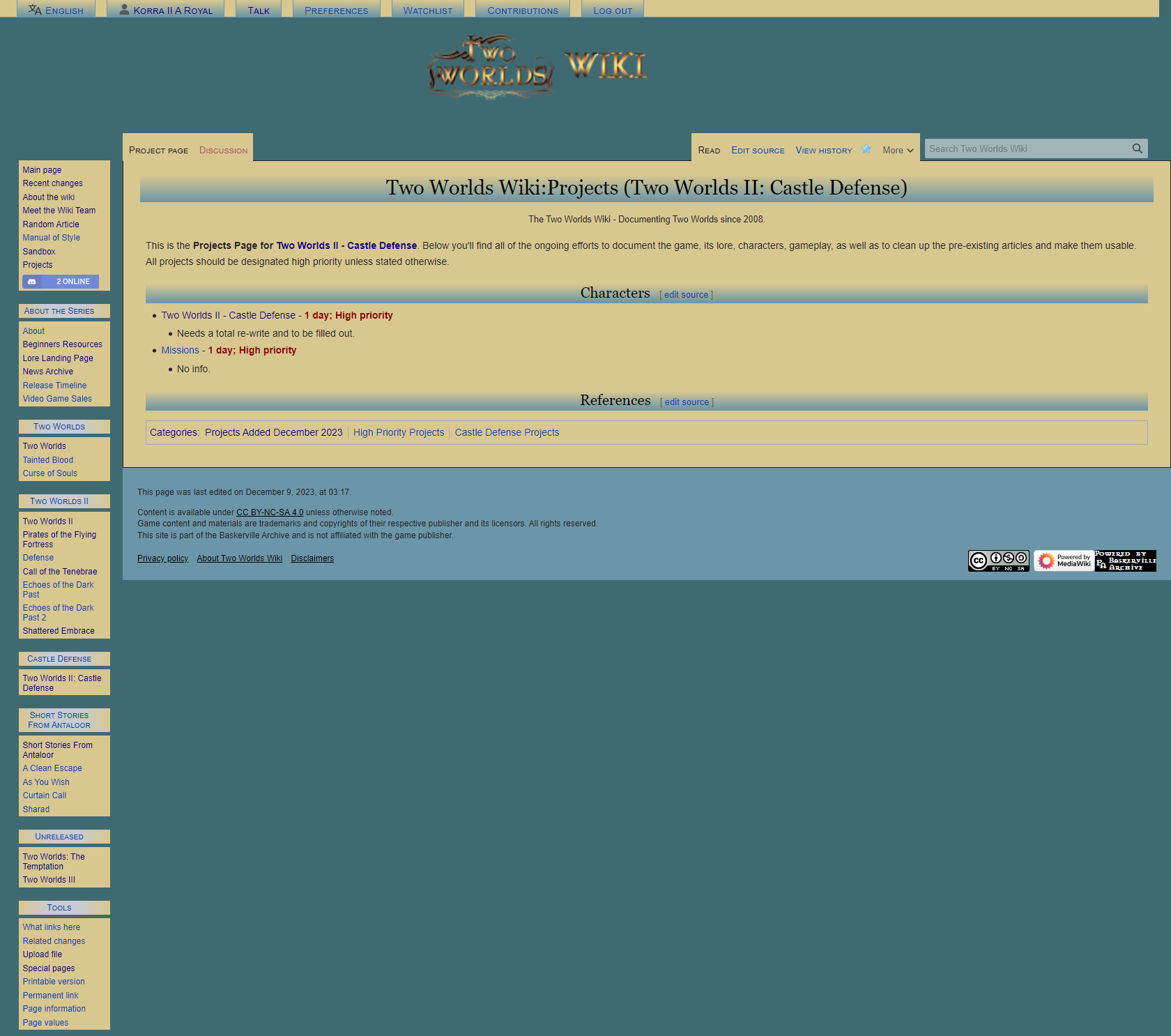Open the Missions project link

click(x=180, y=350)
